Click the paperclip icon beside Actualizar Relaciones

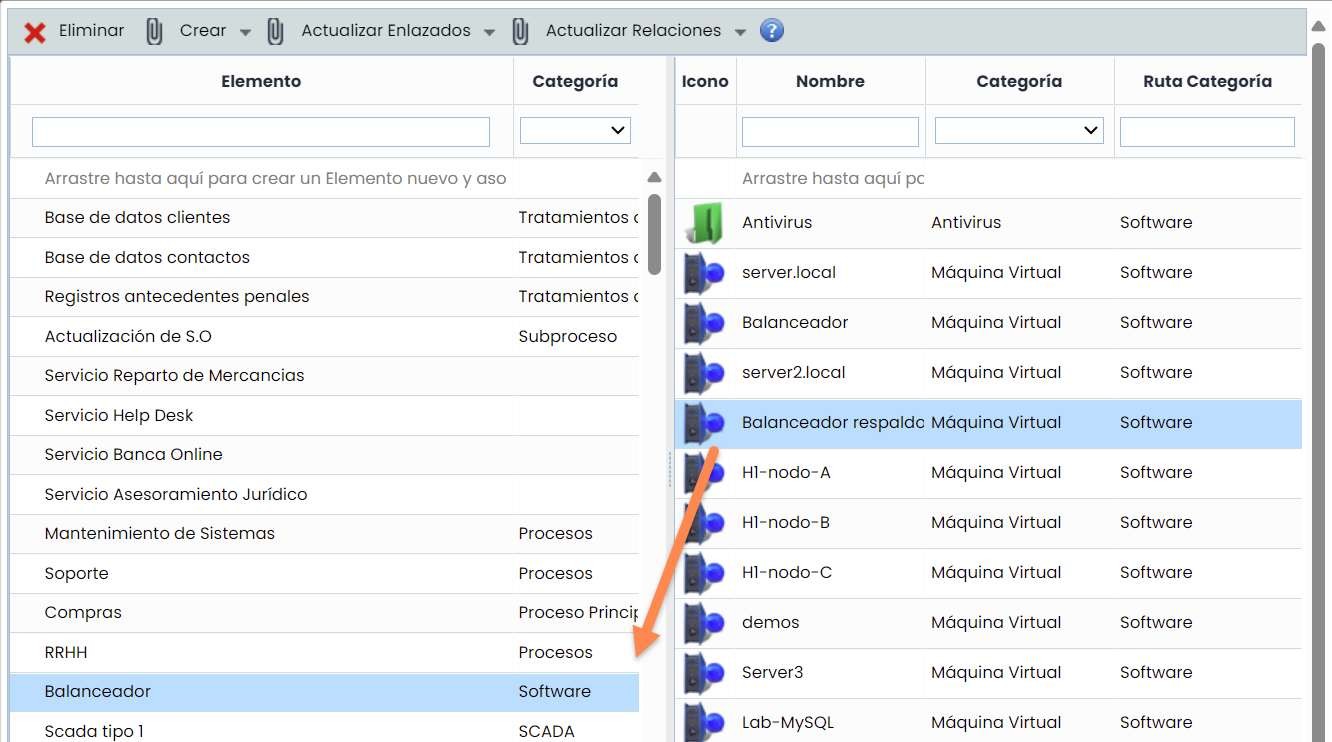(x=521, y=32)
